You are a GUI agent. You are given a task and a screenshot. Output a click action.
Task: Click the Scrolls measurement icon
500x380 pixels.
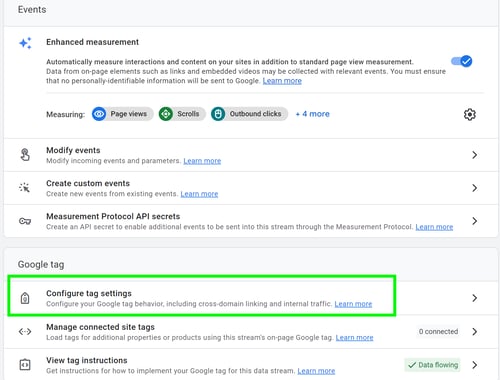(x=166, y=114)
